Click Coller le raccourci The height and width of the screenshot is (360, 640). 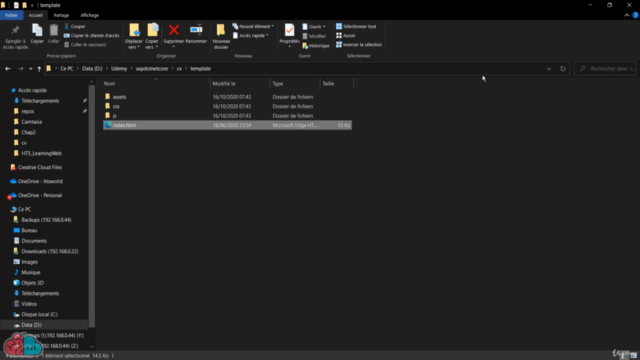pyautogui.click(x=85, y=44)
